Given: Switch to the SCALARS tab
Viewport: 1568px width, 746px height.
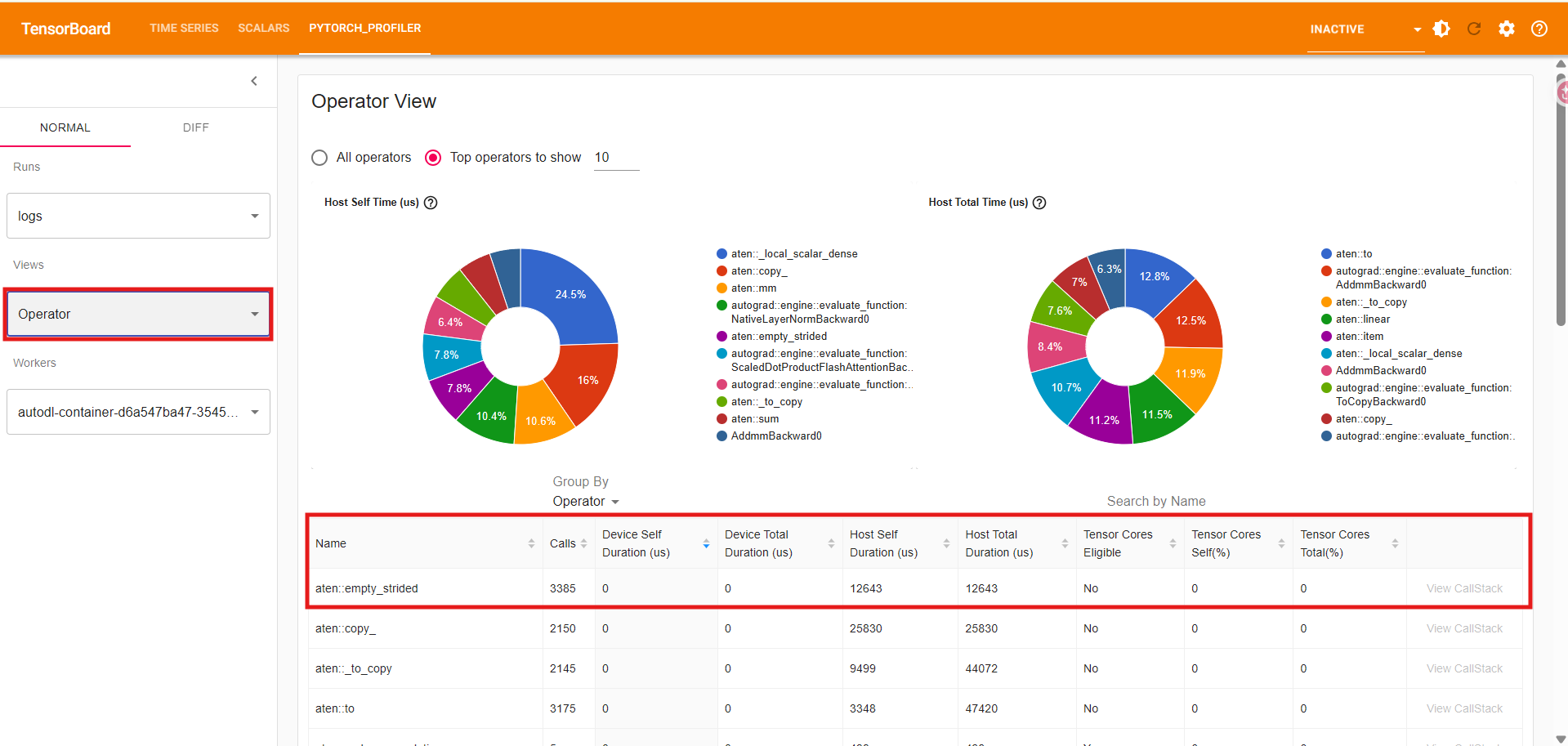Looking at the screenshot, I should click(263, 28).
